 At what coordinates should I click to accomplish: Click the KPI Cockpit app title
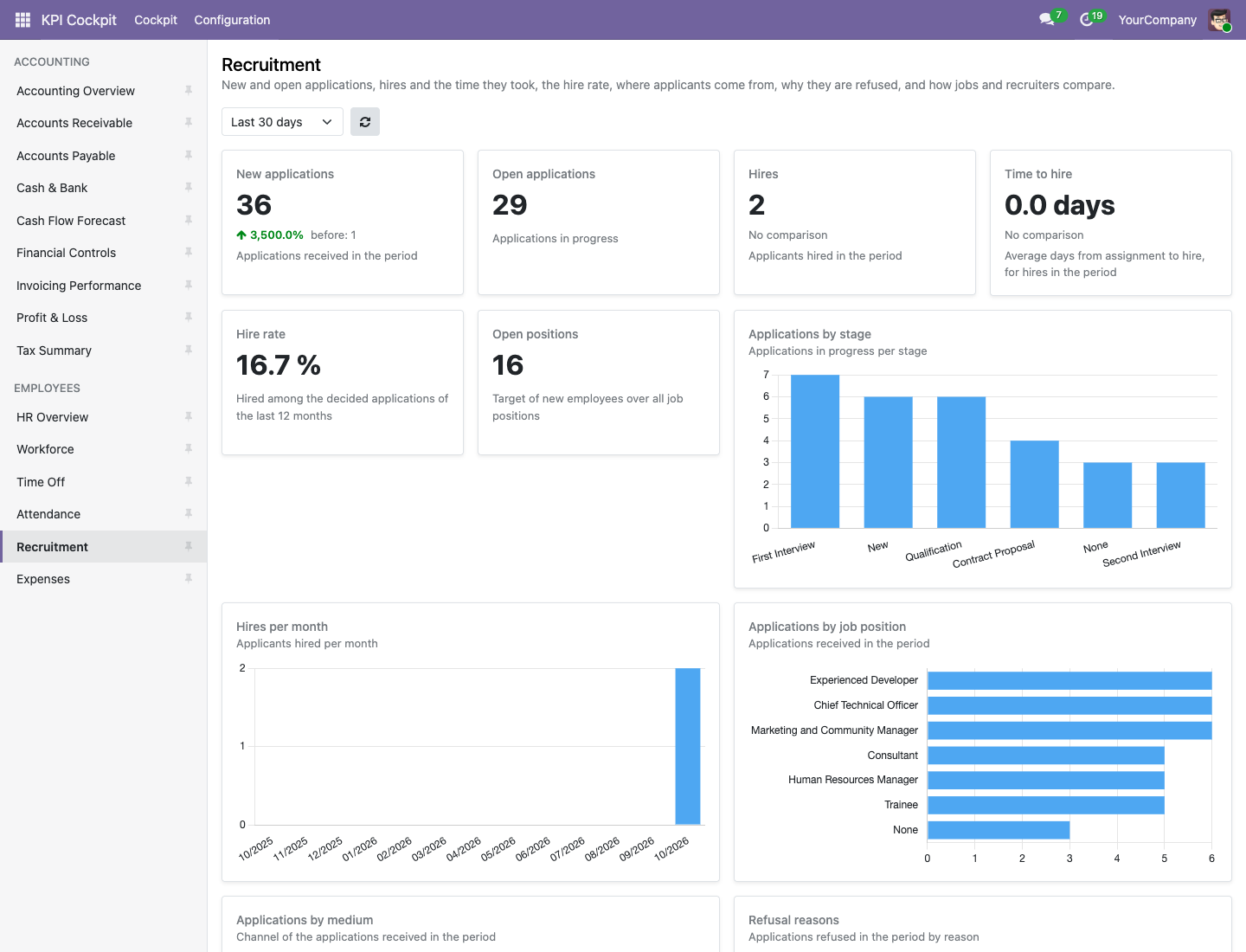point(79,20)
